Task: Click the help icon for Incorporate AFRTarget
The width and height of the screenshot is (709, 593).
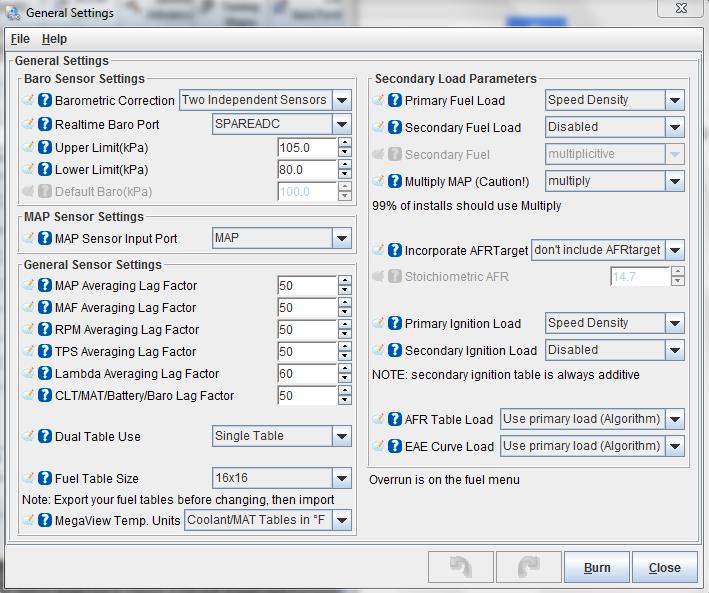Action: coord(395,250)
